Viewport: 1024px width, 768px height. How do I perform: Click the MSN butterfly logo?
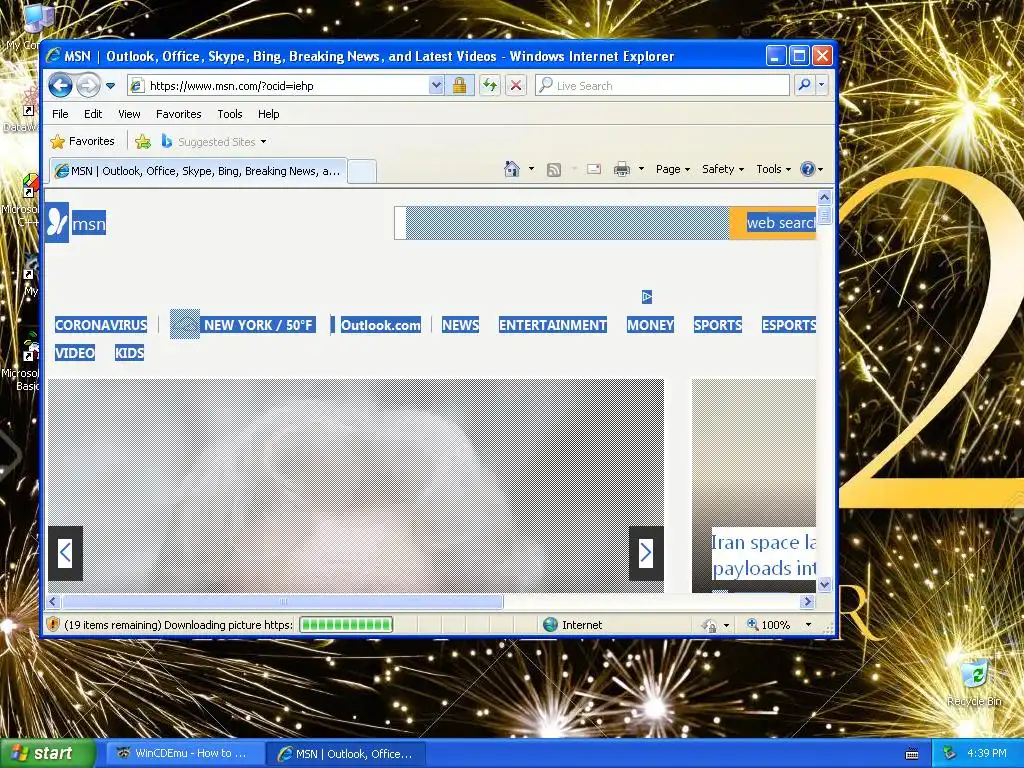57,223
